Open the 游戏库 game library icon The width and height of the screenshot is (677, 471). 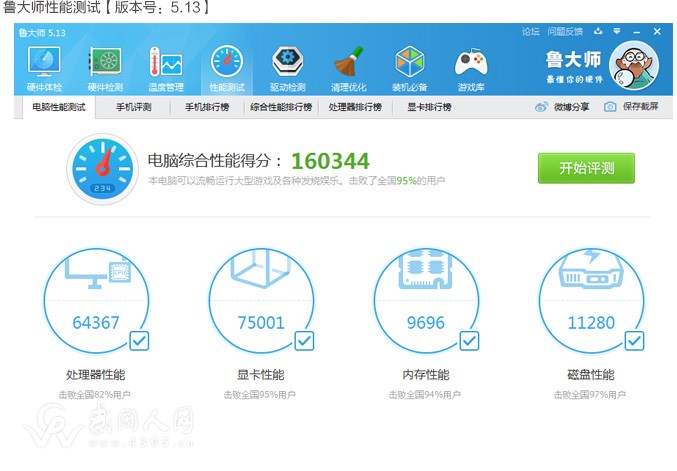coord(471,62)
